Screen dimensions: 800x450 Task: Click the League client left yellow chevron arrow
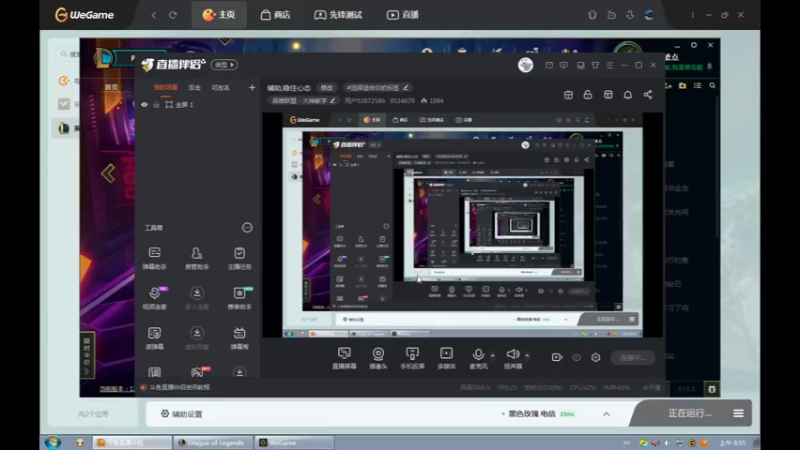tap(108, 174)
